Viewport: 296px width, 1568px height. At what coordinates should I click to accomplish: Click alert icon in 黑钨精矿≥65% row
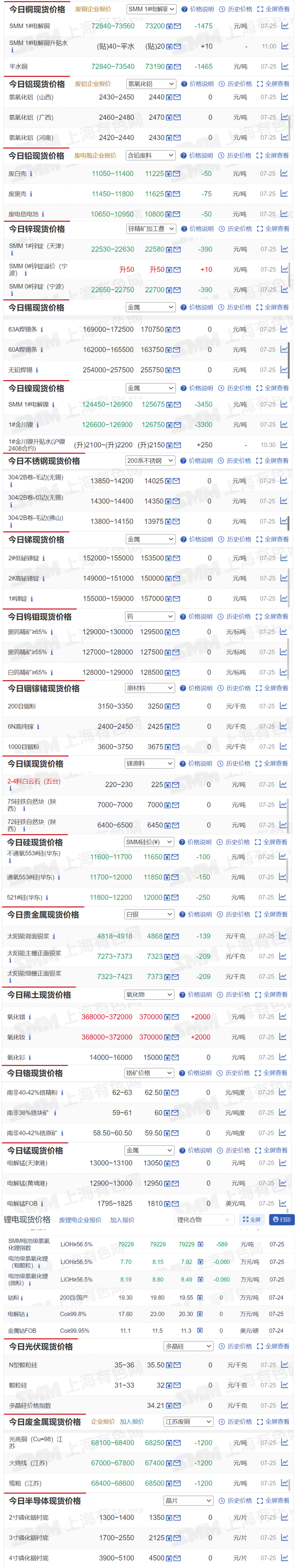click(x=168, y=632)
